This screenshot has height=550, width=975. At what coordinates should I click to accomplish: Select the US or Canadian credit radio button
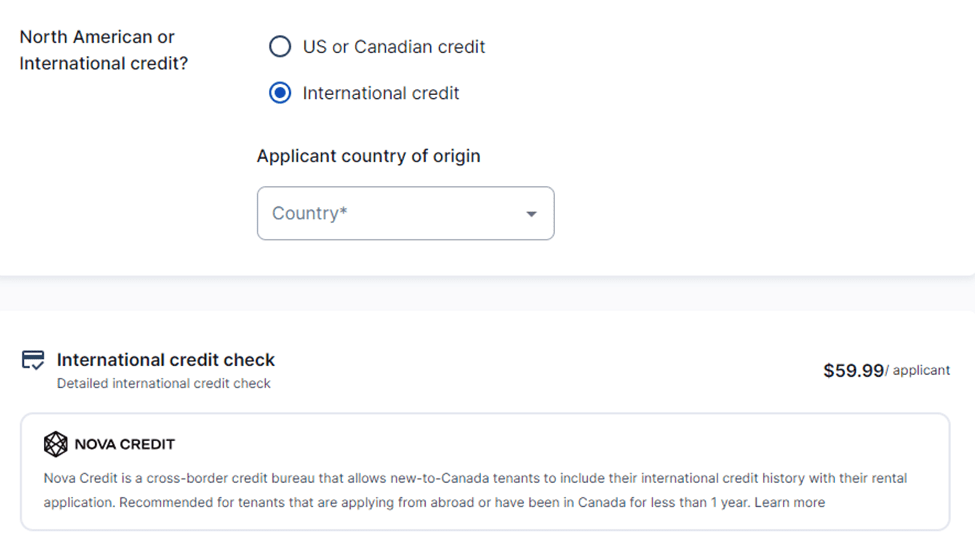281,47
